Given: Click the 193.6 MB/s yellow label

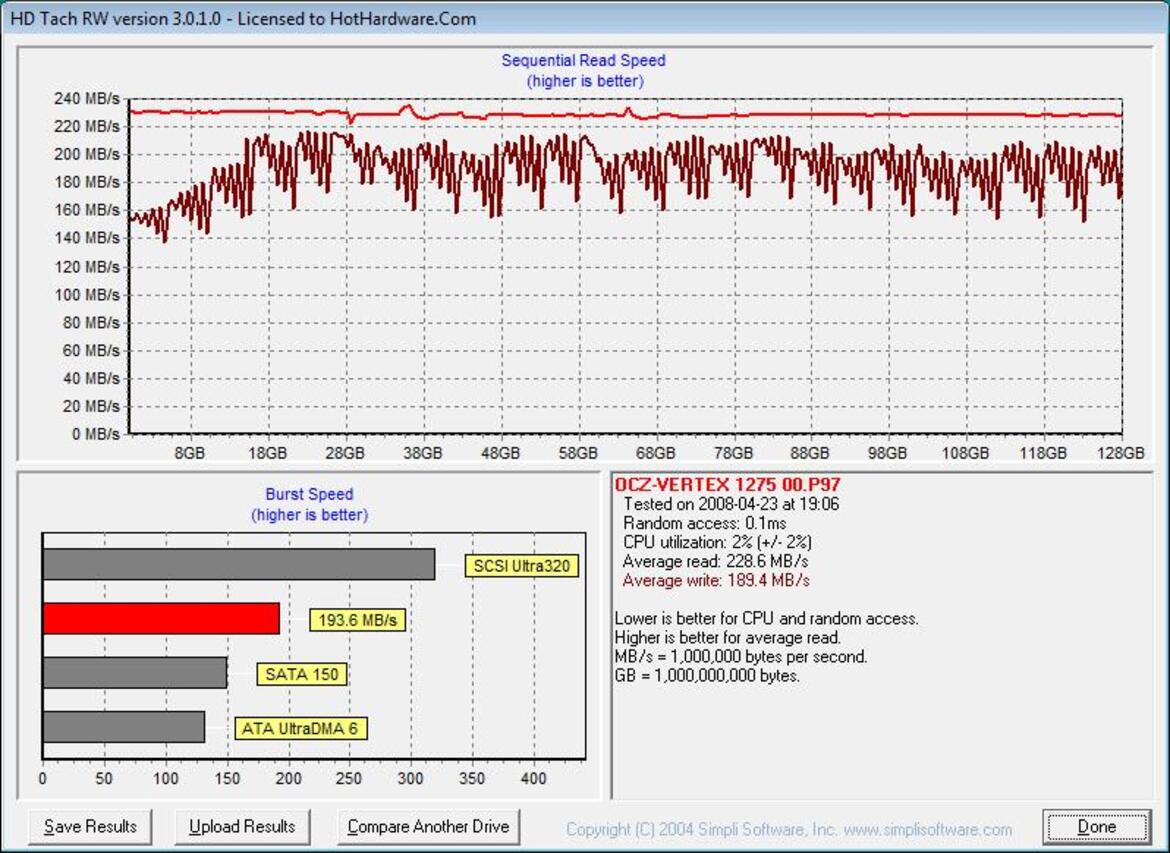Looking at the screenshot, I should point(357,619).
